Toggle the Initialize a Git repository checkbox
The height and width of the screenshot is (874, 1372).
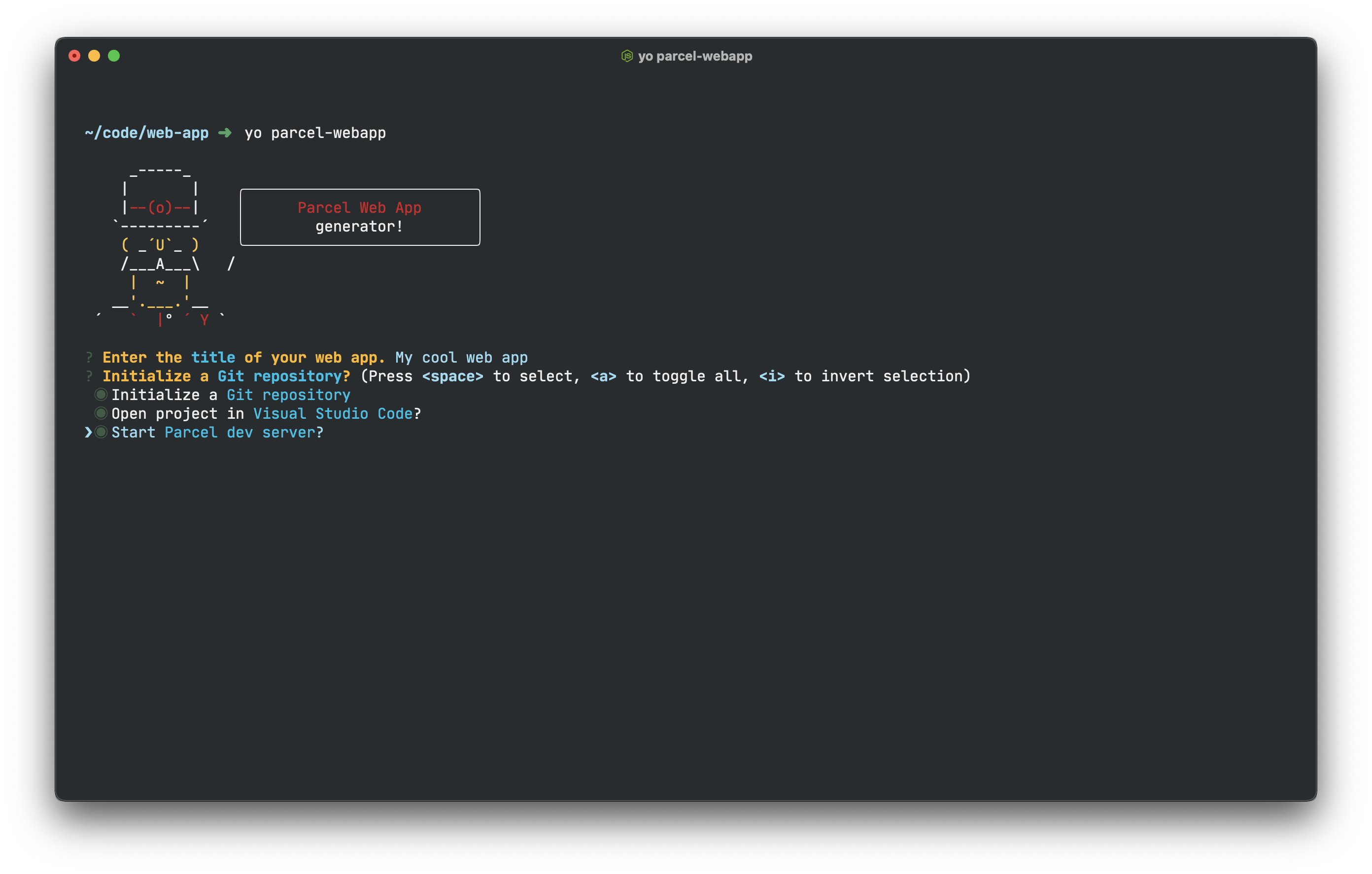coord(101,394)
